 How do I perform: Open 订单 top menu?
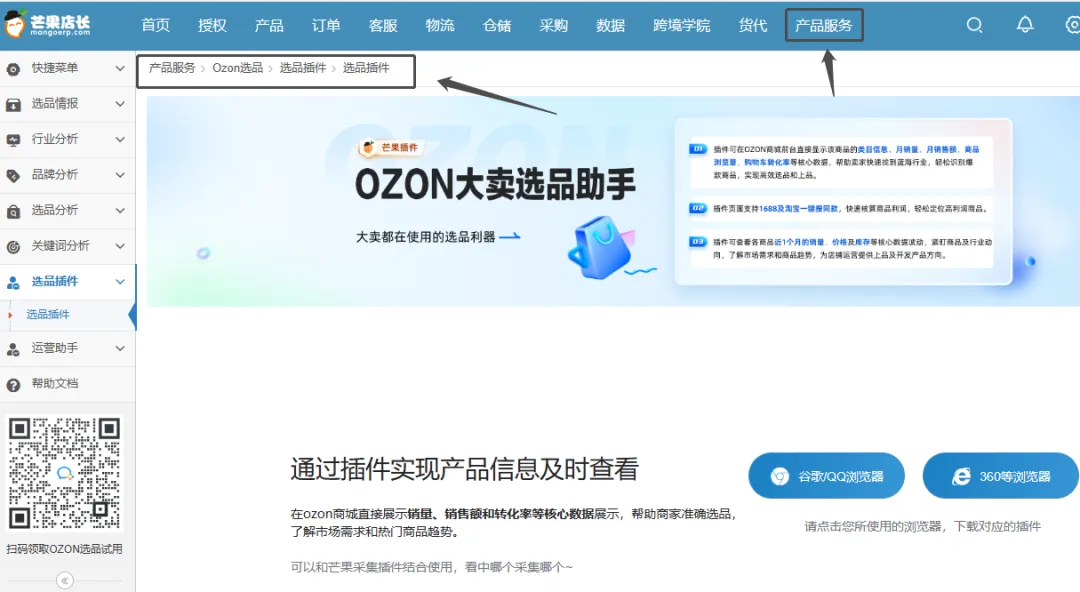pyautogui.click(x=326, y=25)
